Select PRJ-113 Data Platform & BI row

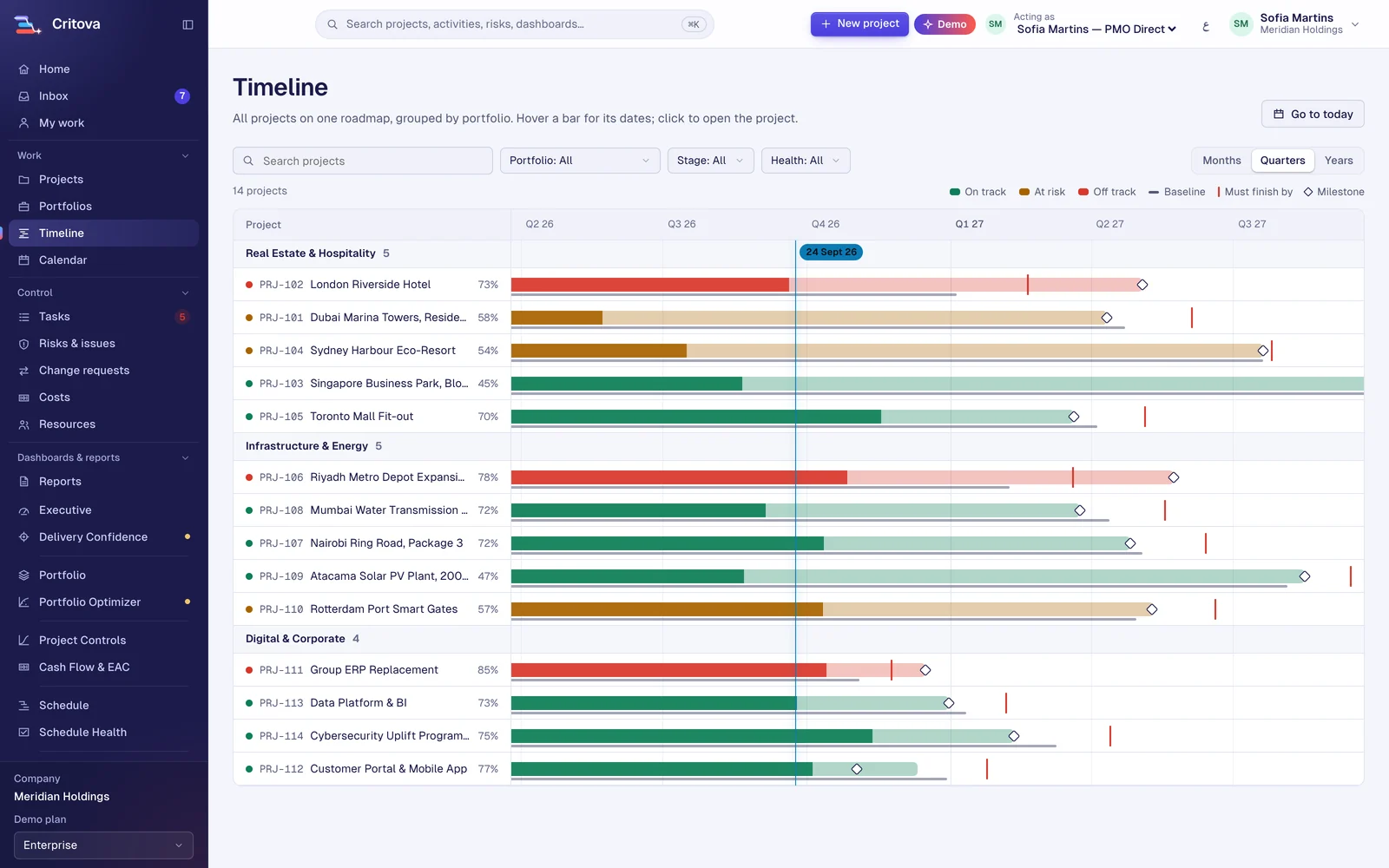tap(372, 703)
